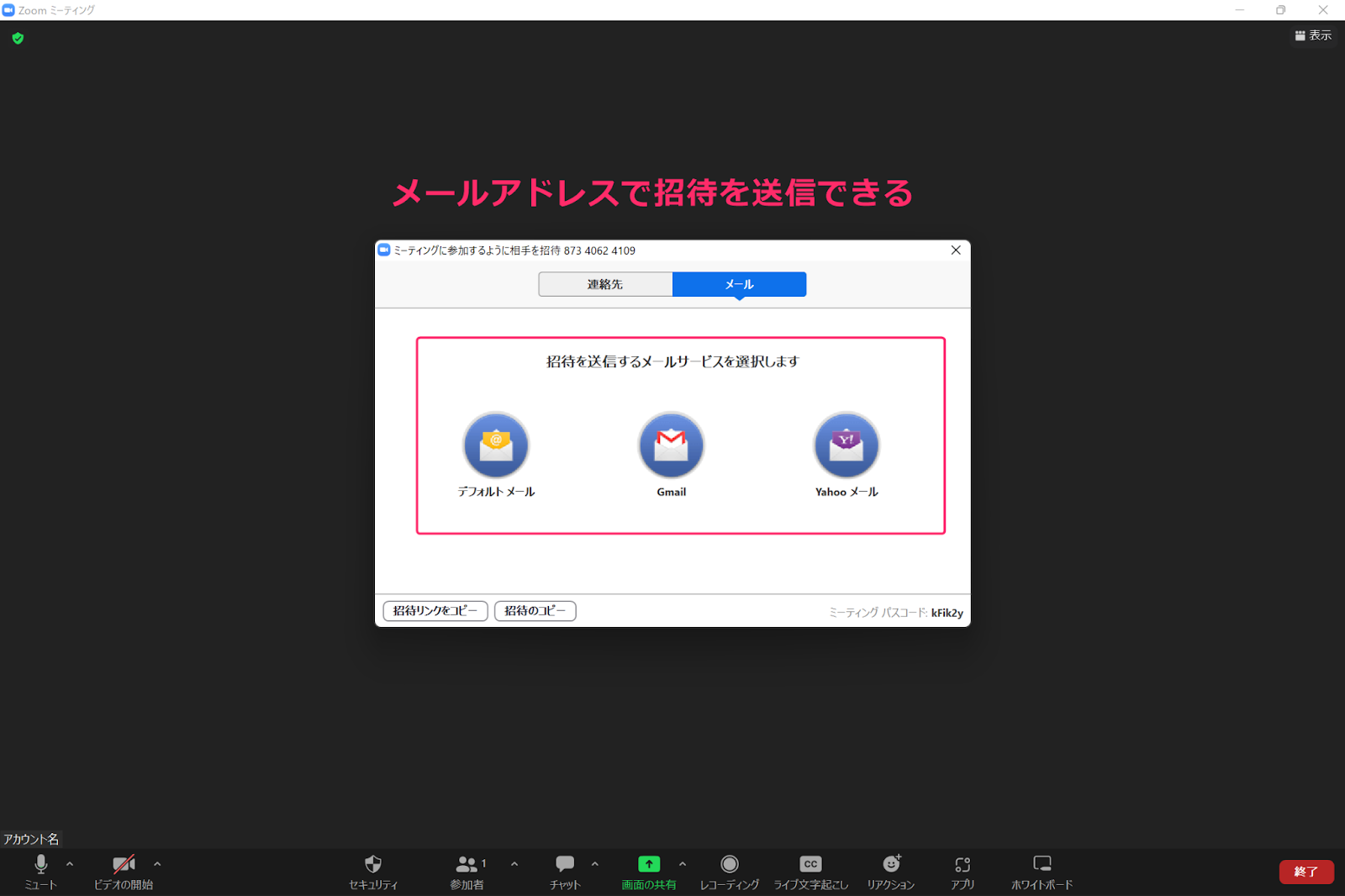Open live transcript CC options
Viewport: 1345px width, 896px height.
click(810, 872)
